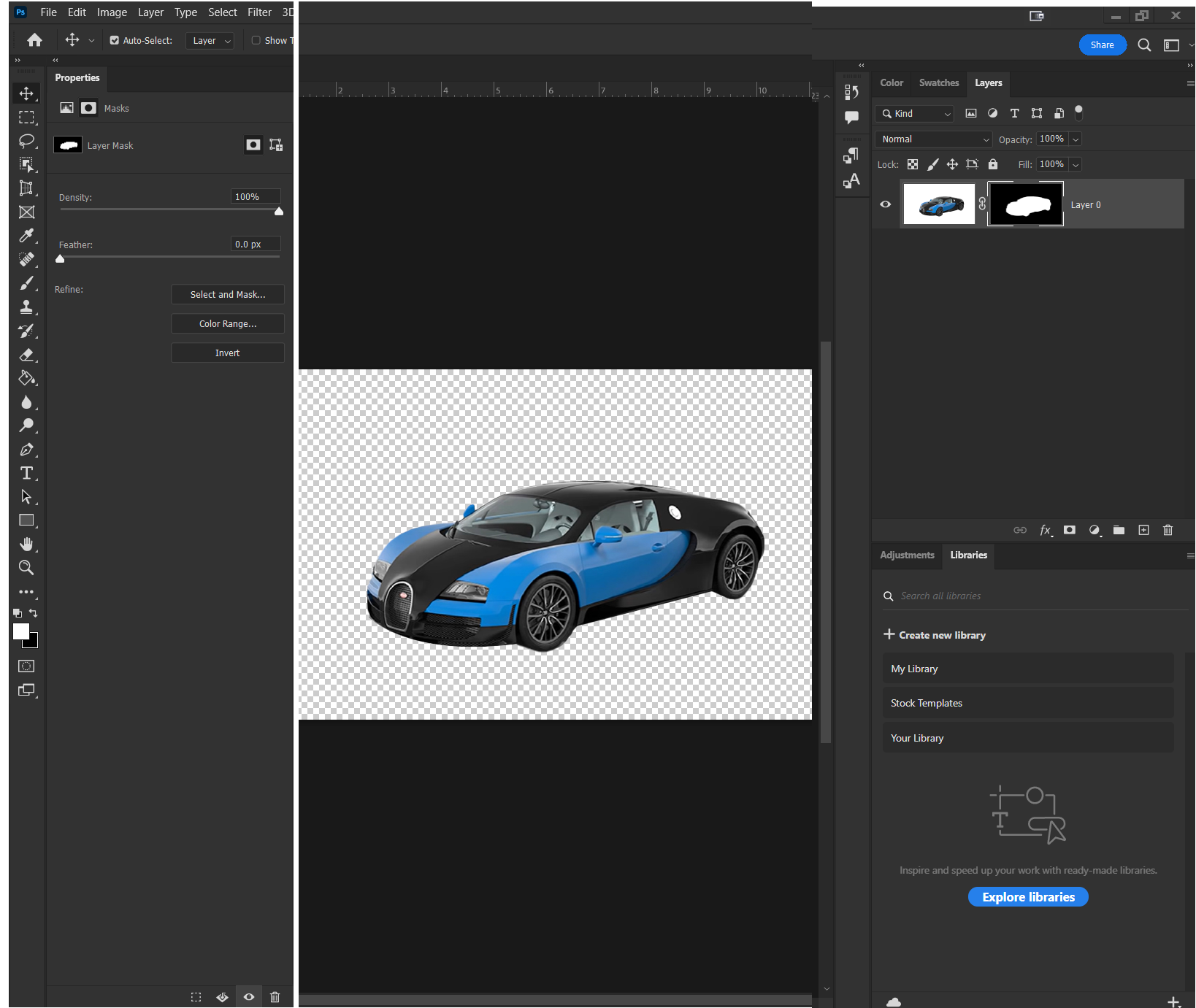This screenshot has height=1008, width=1196.
Task: Select the Move tool
Action: click(x=26, y=93)
